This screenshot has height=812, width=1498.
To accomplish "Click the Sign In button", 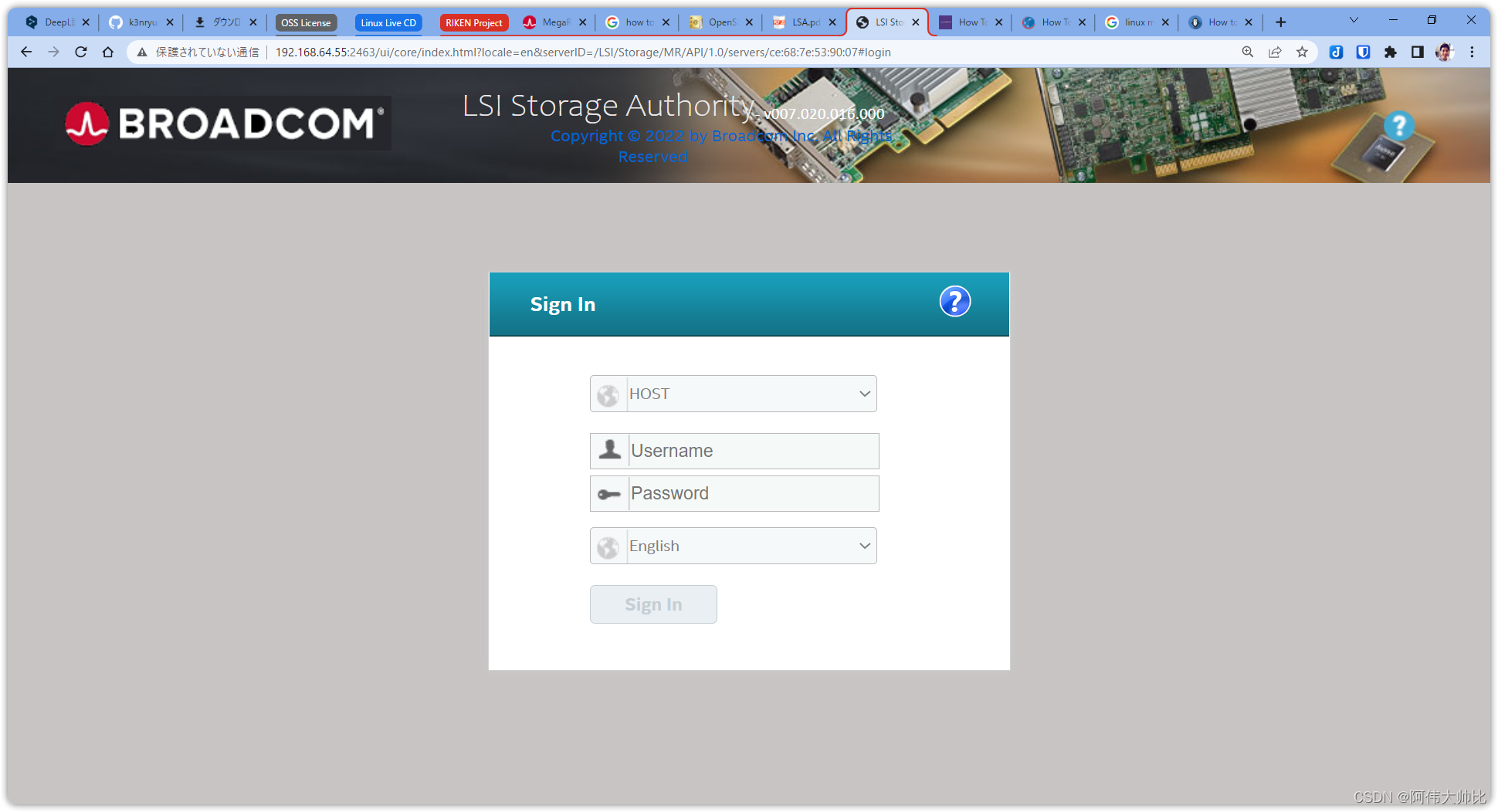I will pyautogui.click(x=652, y=604).
